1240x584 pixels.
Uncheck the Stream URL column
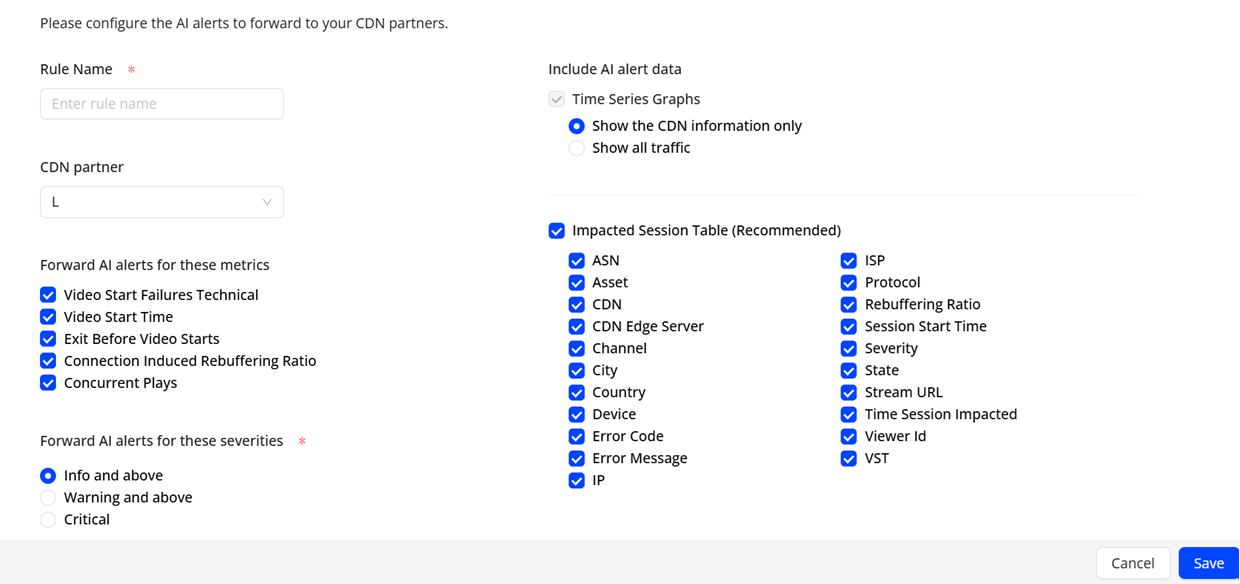pyautogui.click(x=849, y=393)
